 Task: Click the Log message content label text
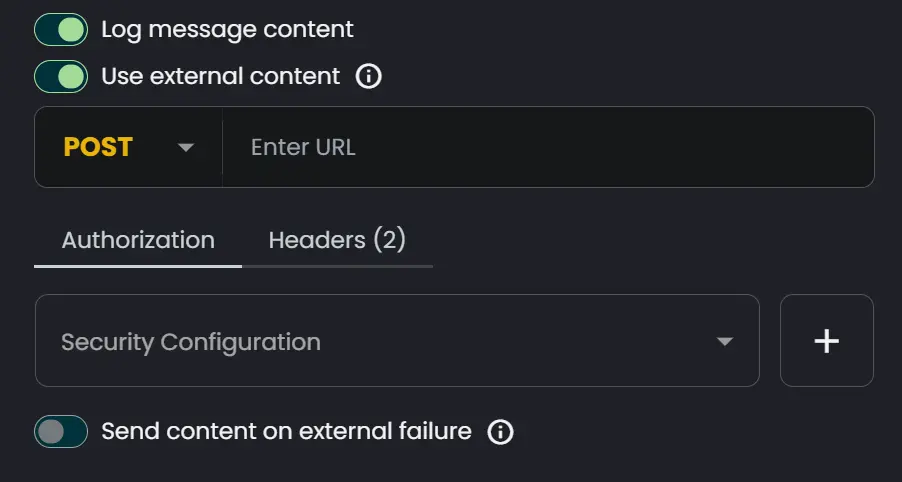tap(227, 29)
